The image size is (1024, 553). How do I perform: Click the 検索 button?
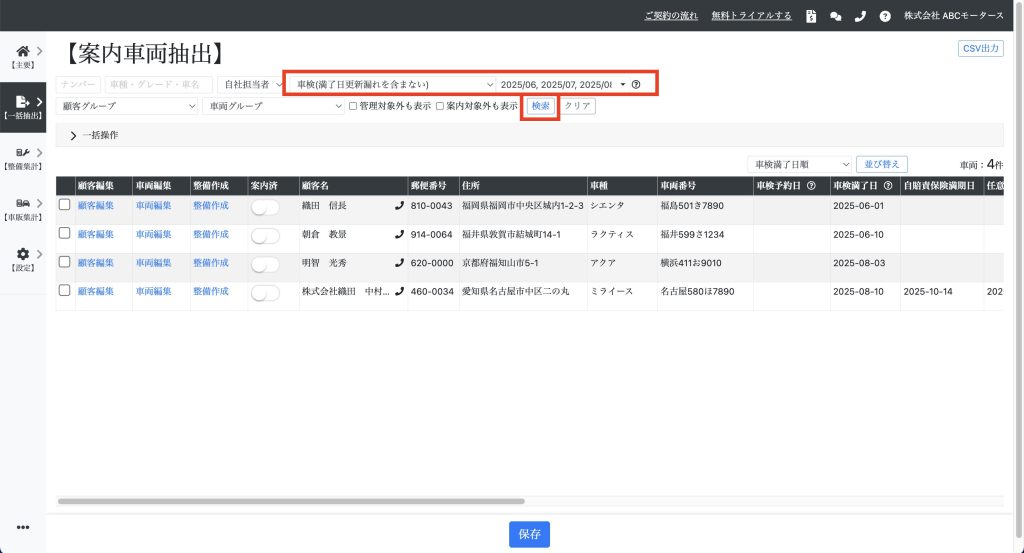click(540, 106)
